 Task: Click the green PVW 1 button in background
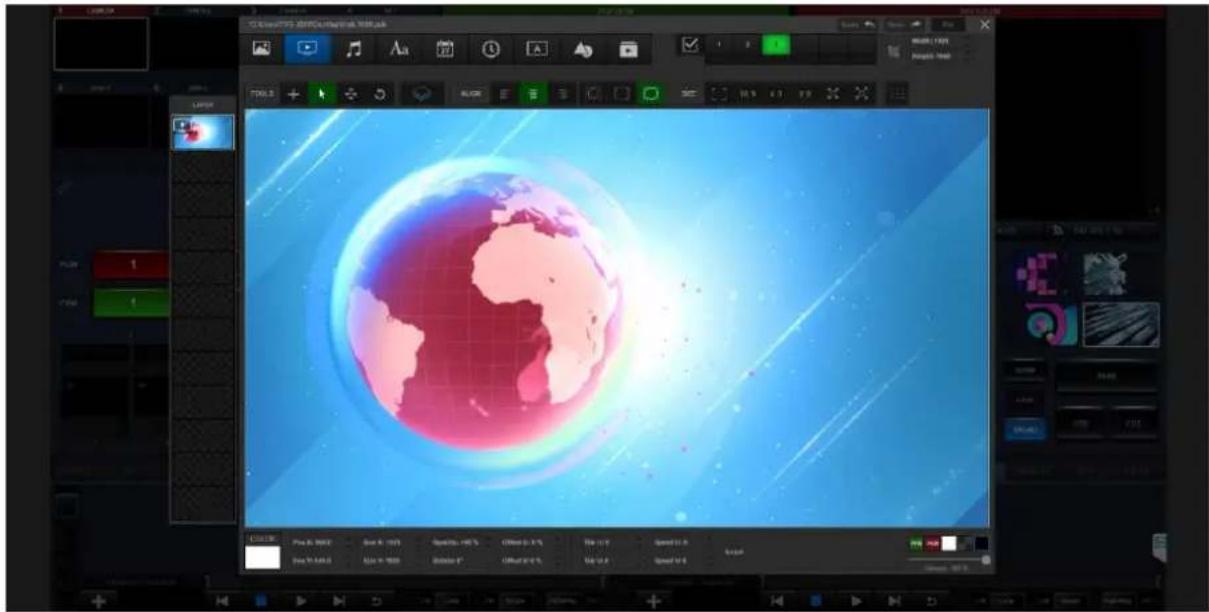[131, 304]
